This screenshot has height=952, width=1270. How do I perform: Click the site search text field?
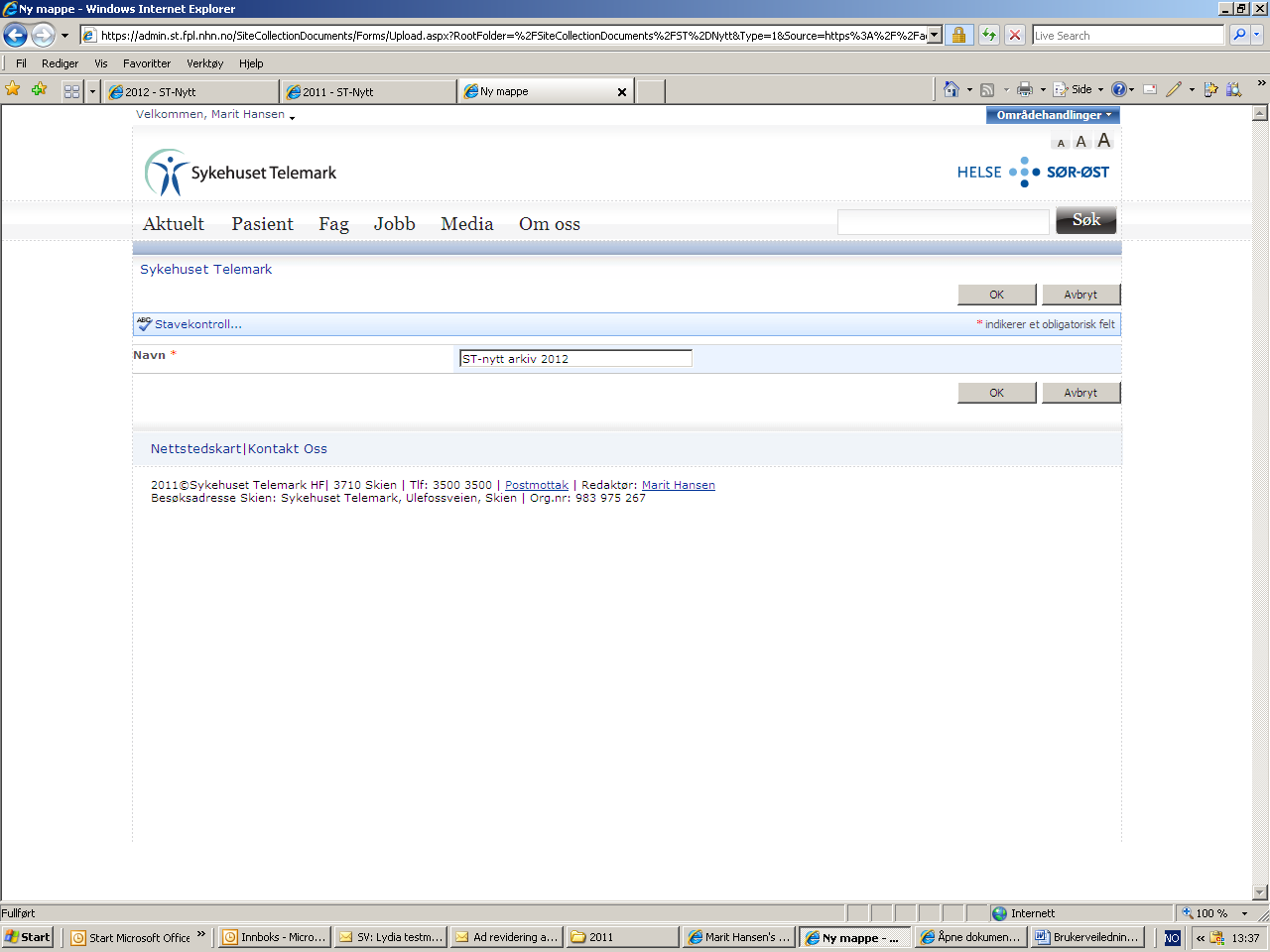(943, 222)
